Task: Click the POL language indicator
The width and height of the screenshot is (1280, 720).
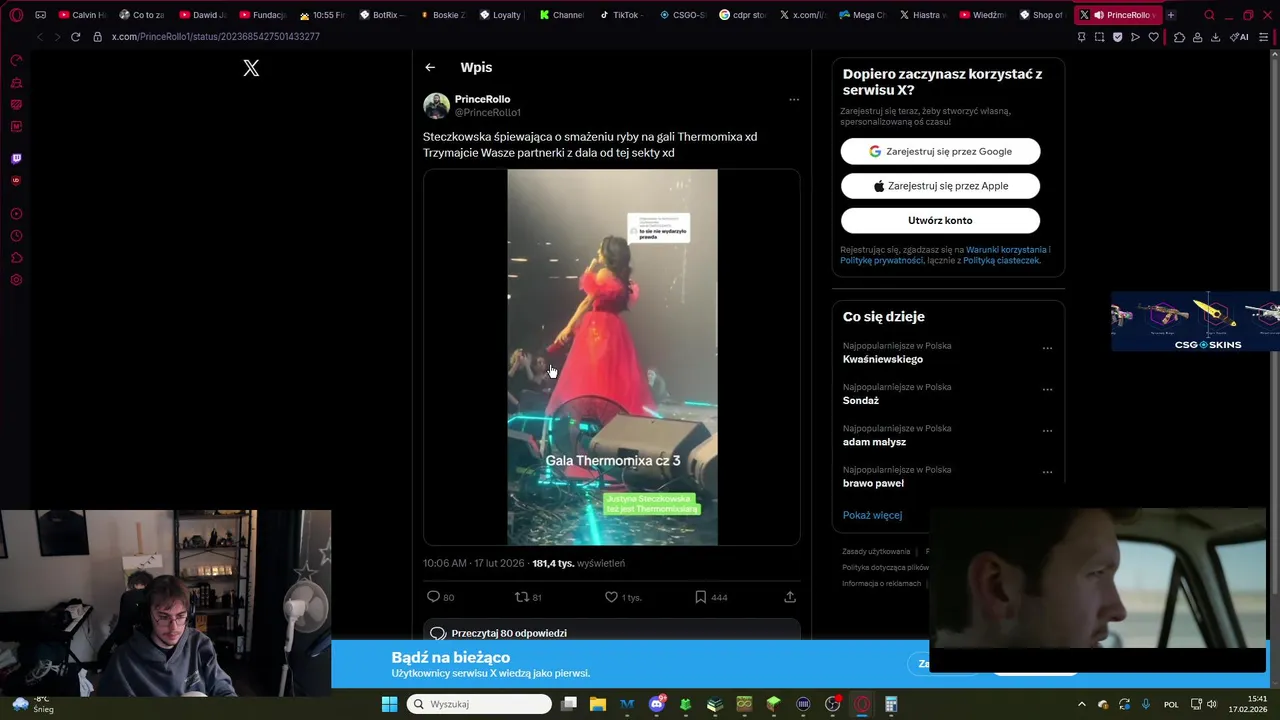Action: [x=1171, y=704]
